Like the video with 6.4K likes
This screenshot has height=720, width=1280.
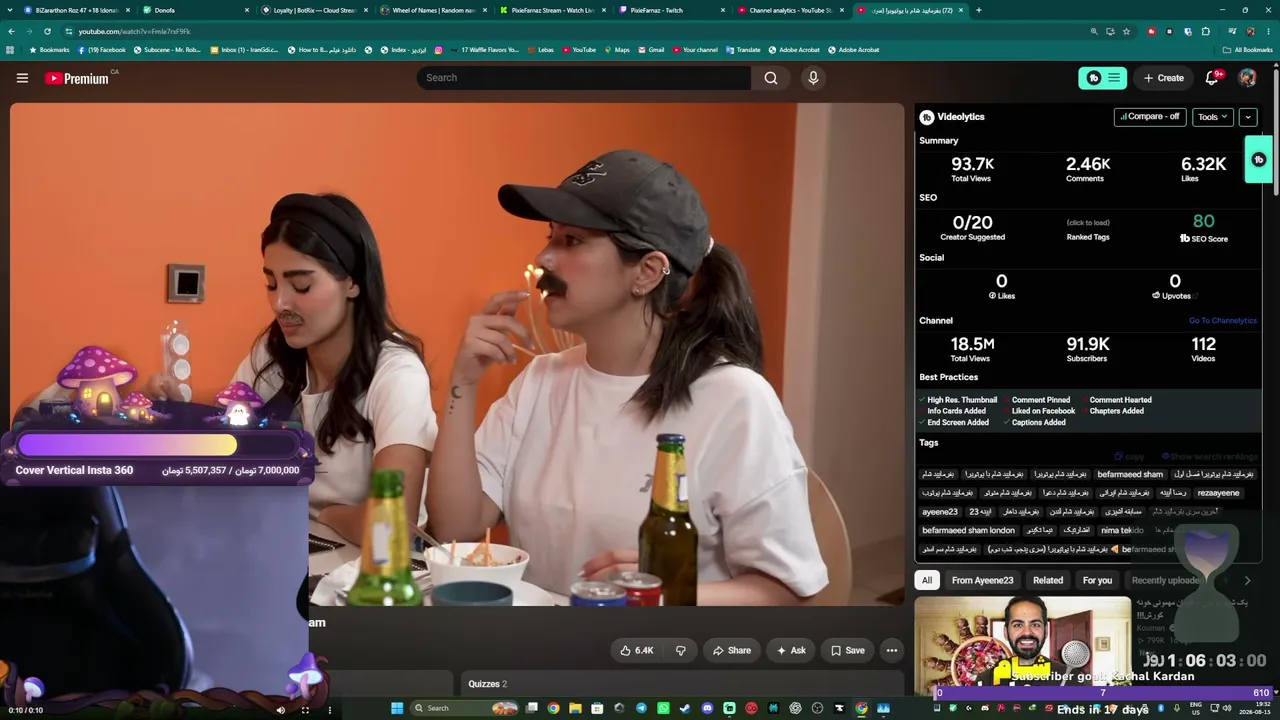pyautogui.click(x=636, y=650)
